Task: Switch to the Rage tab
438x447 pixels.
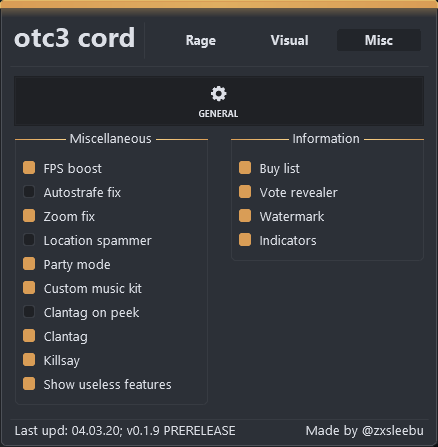Action: [201, 40]
